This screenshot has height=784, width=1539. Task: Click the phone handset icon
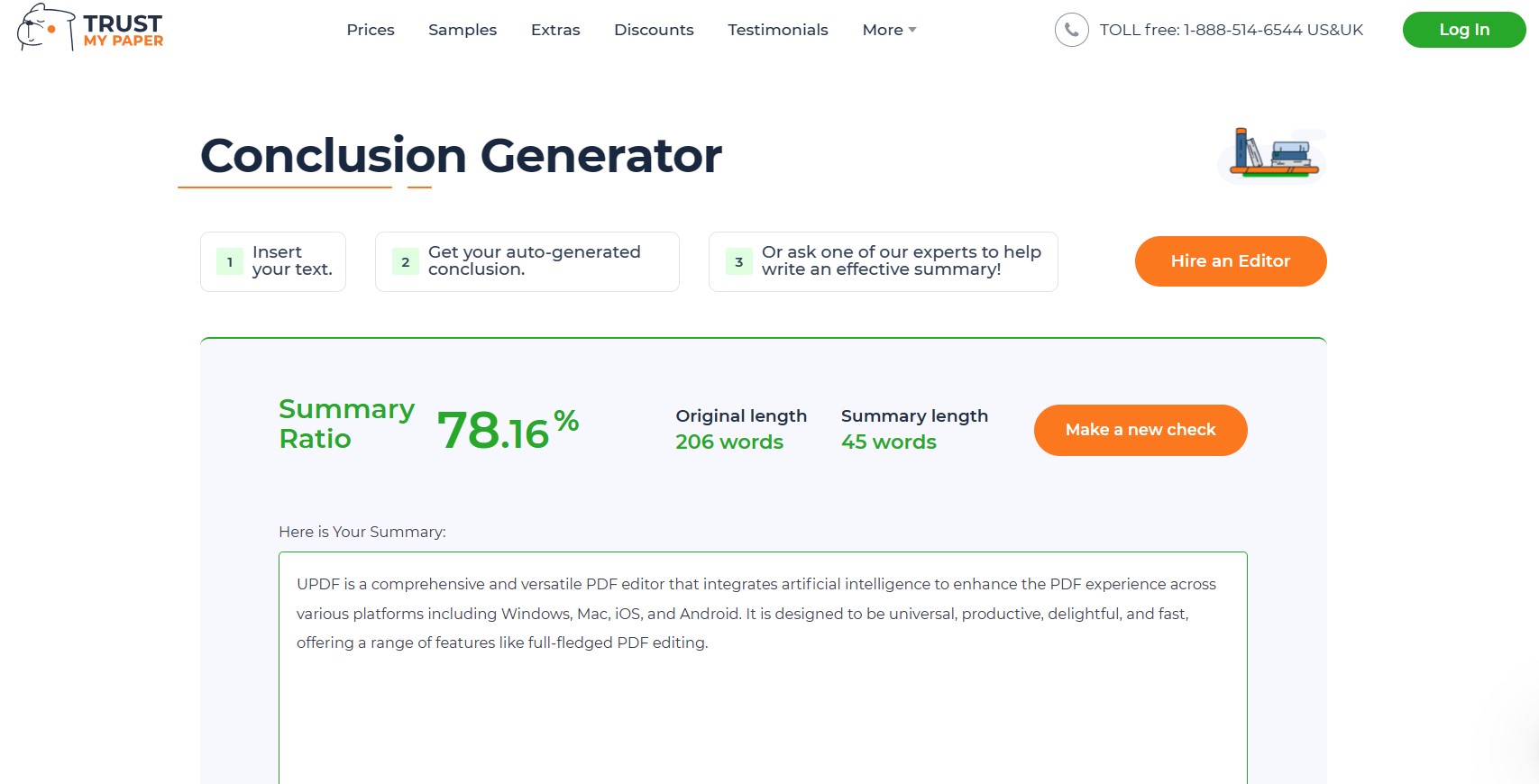1069,30
